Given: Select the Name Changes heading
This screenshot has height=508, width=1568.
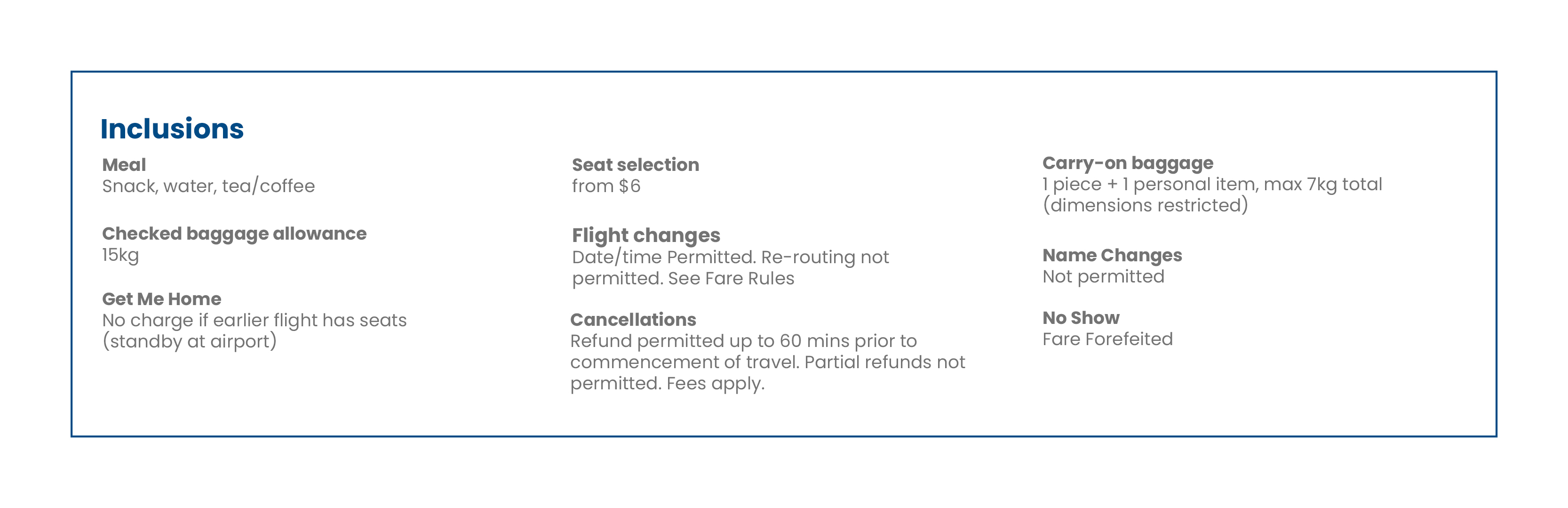Looking at the screenshot, I should [x=1112, y=255].
